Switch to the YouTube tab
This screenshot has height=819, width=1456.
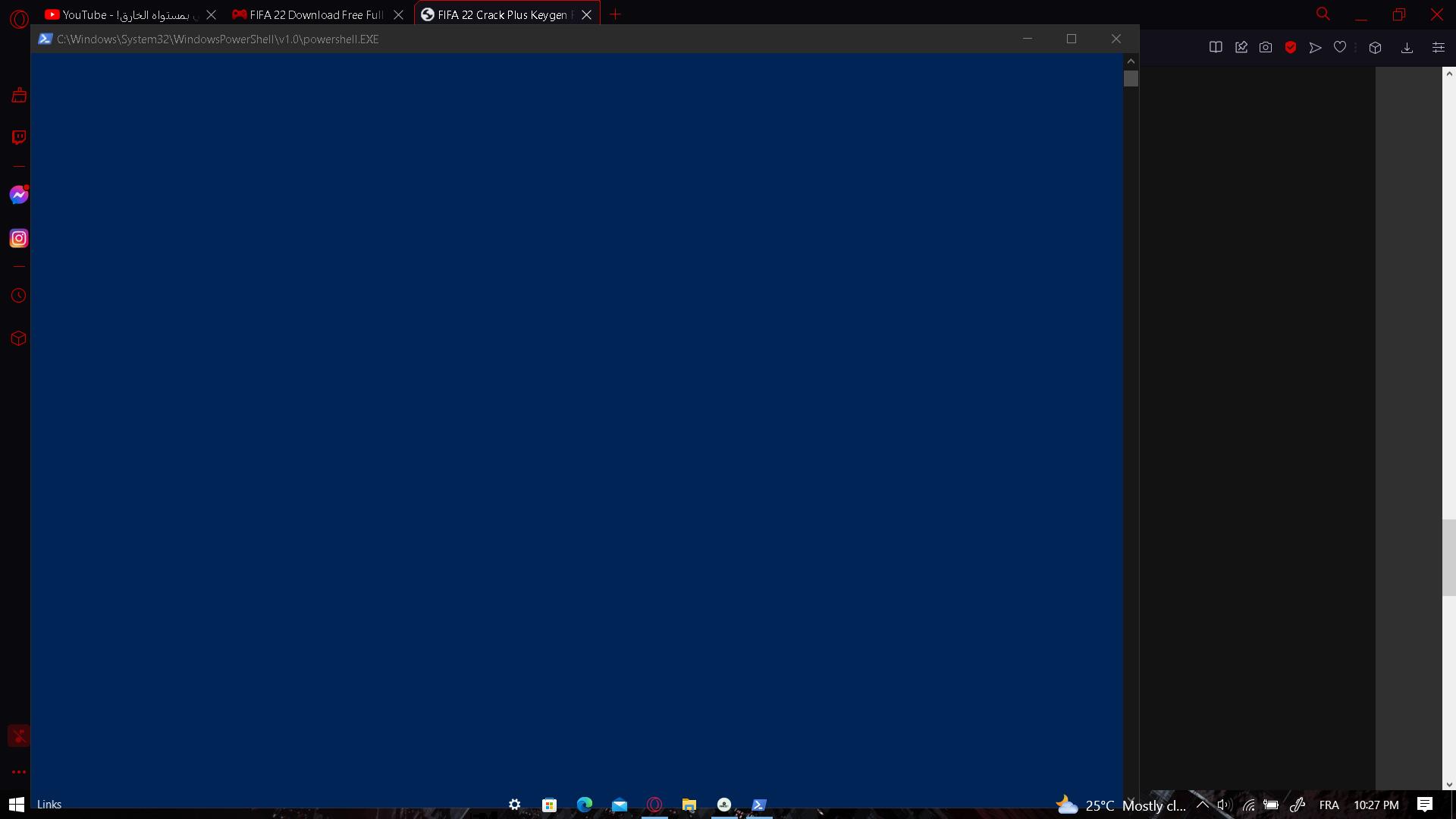[121, 14]
